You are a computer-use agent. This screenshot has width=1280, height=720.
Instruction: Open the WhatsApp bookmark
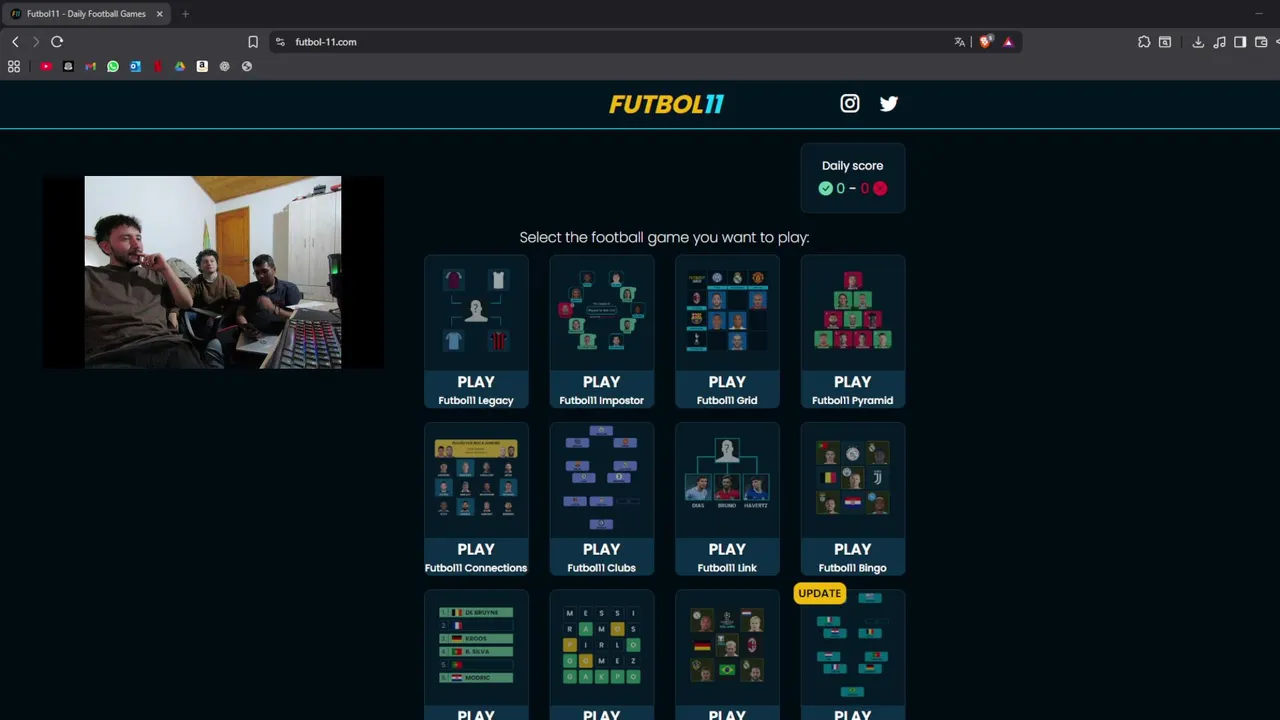click(113, 66)
